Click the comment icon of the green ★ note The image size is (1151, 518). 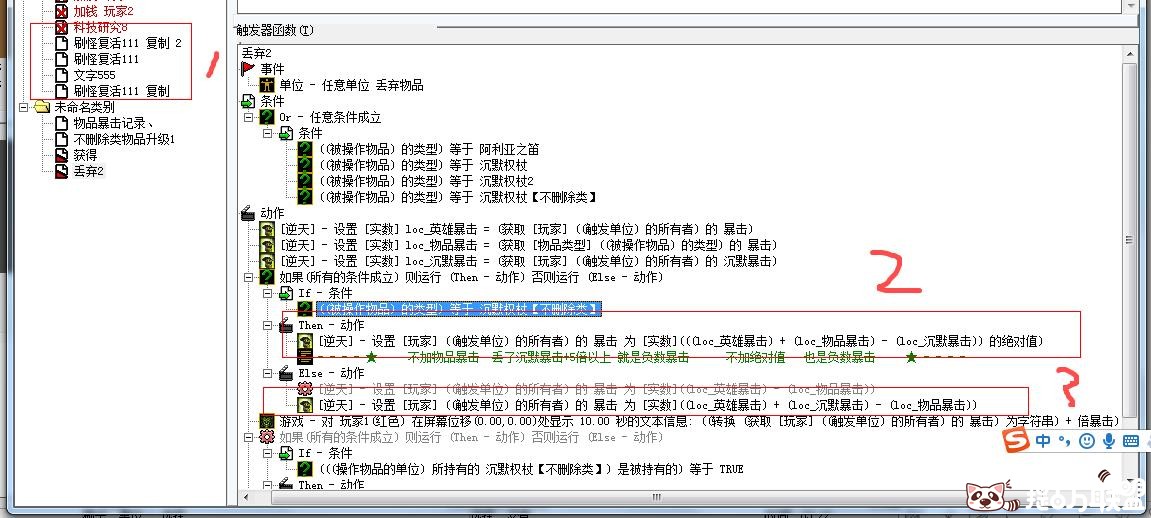305,357
